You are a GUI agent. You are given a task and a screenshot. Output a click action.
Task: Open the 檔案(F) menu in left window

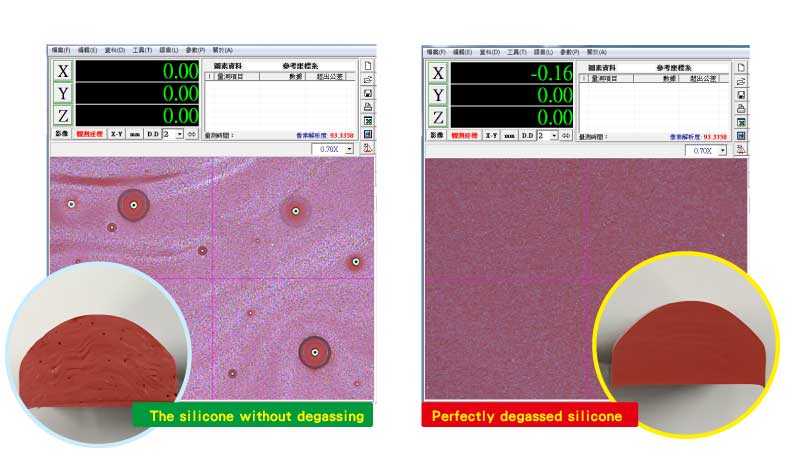(x=62, y=50)
